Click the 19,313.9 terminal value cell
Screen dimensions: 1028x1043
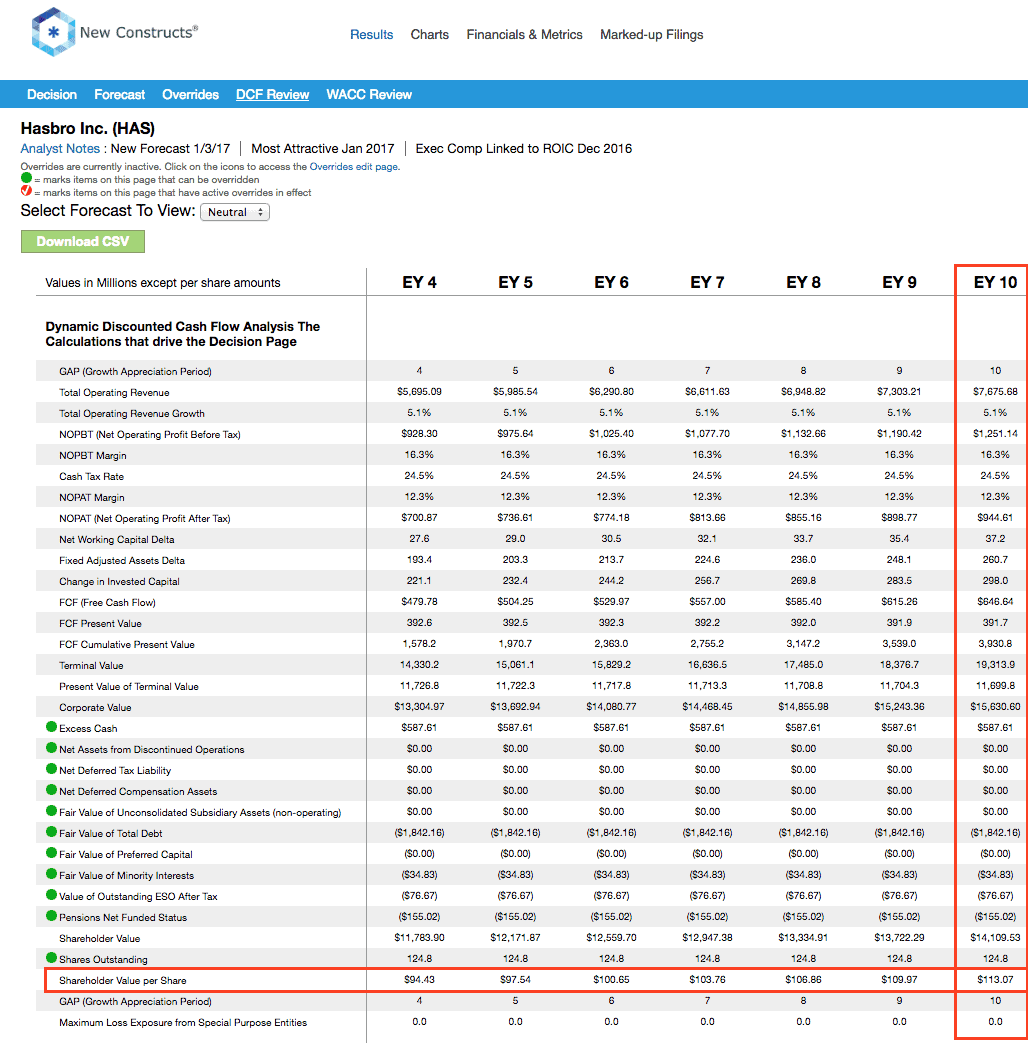[995, 665]
